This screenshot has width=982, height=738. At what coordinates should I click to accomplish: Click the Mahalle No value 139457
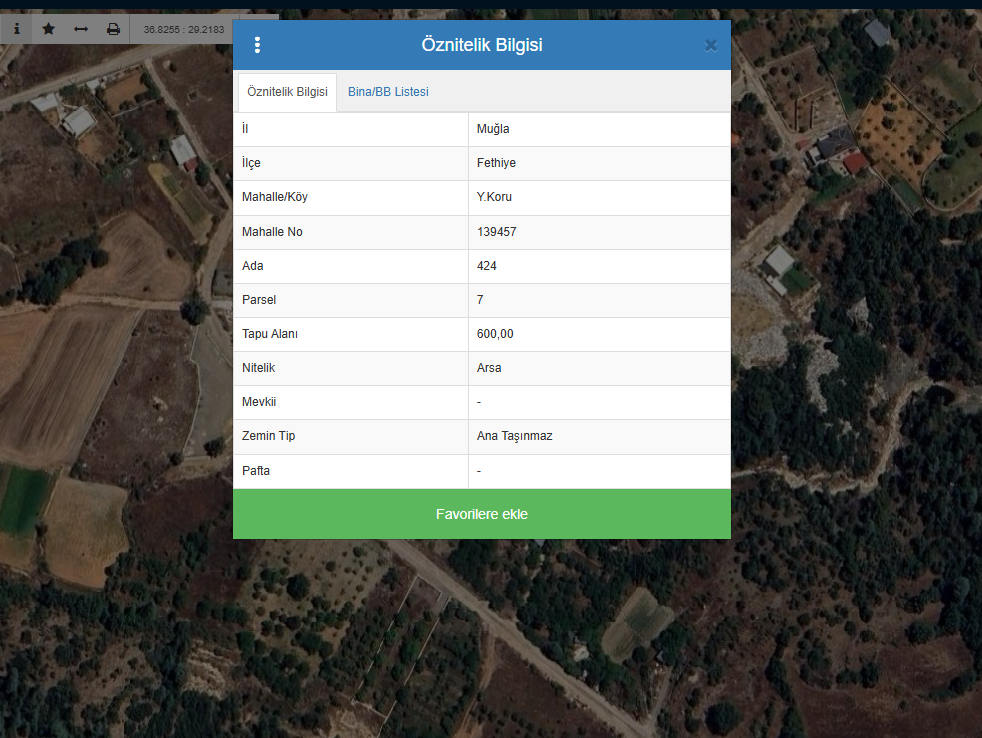coord(497,232)
